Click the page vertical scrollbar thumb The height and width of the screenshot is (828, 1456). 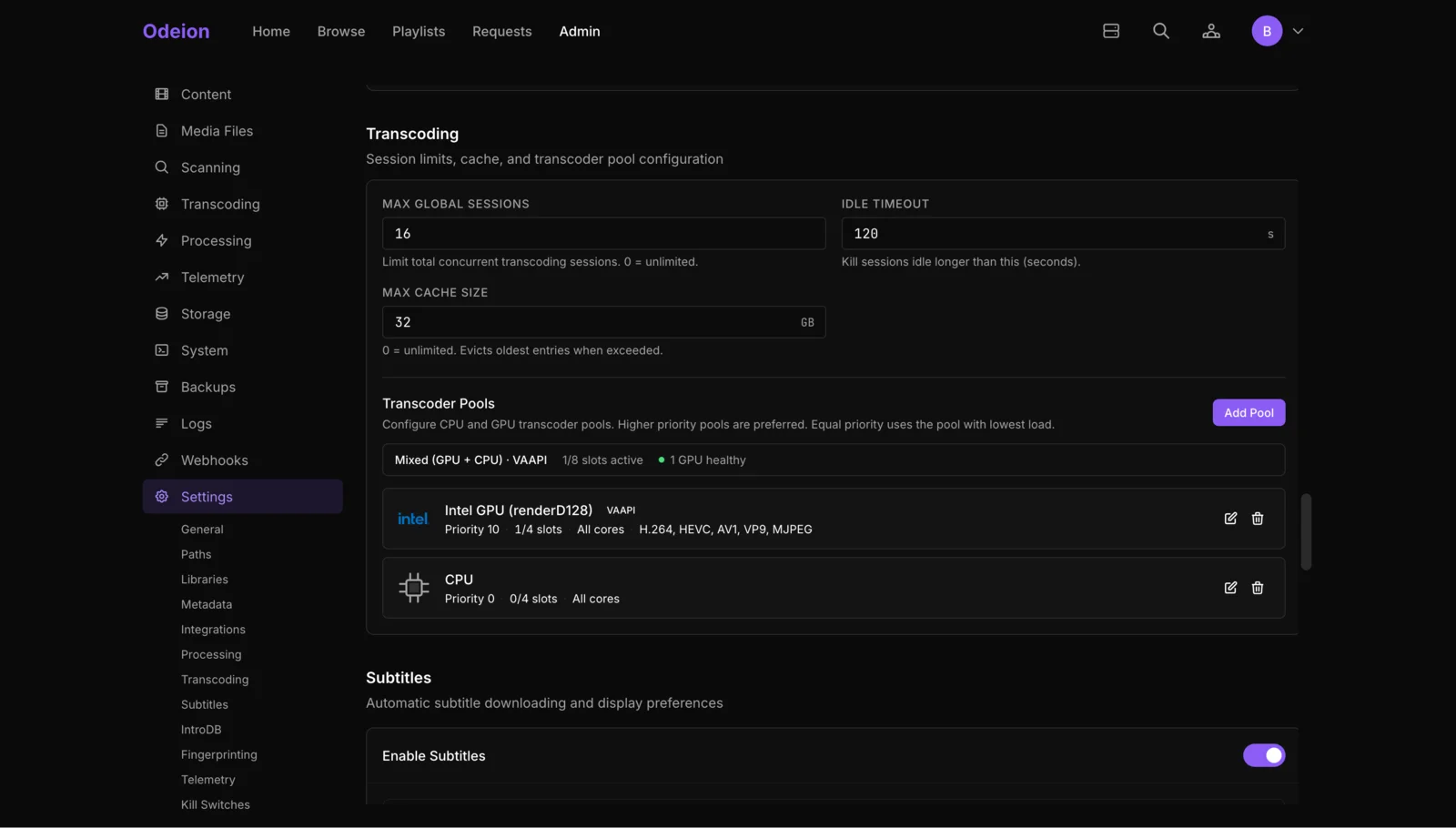[x=1306, y=532]
